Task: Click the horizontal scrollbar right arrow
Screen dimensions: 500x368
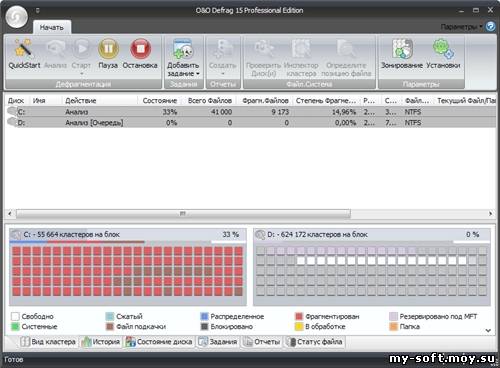Action: [491, 213]
